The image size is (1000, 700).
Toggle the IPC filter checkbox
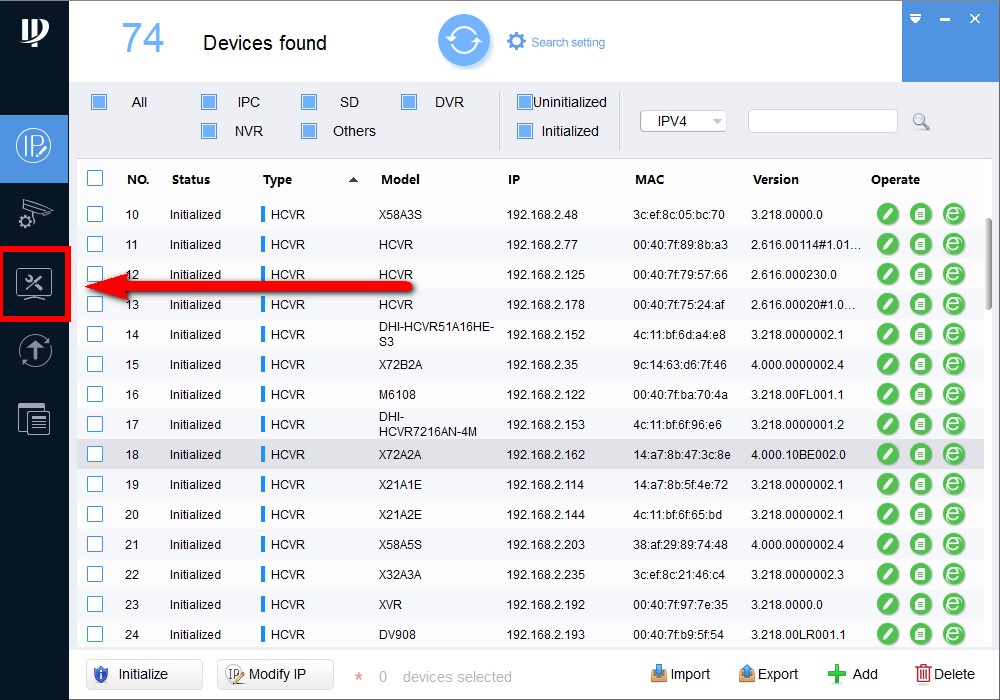click(x=209, y=102)
